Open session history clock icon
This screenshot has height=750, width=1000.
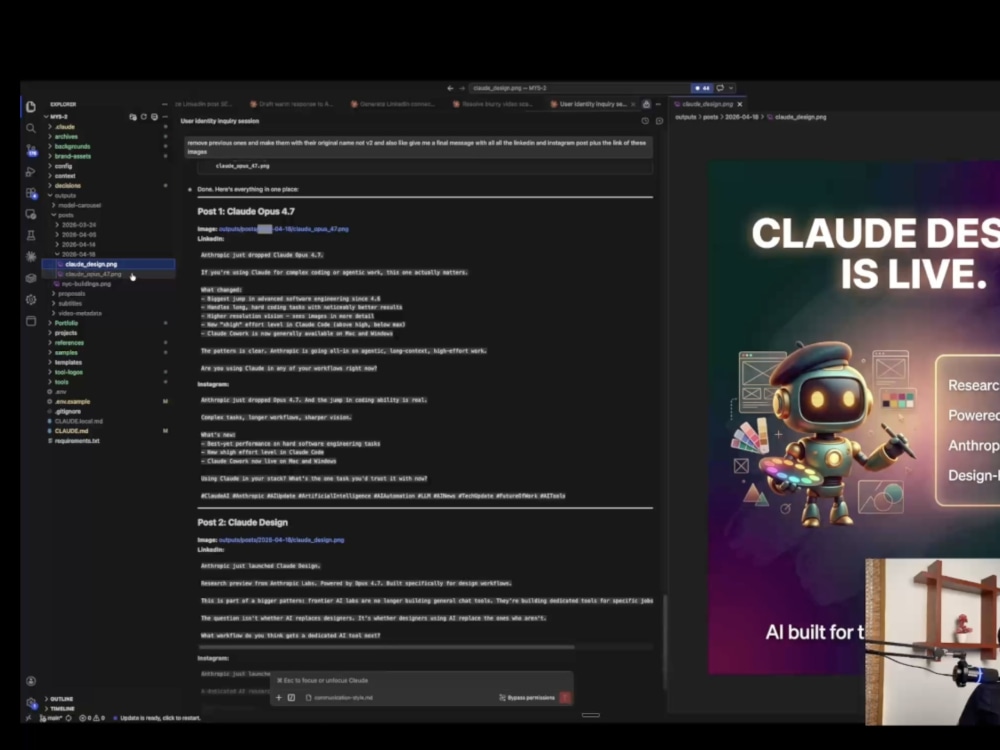(x=645, y=121)
